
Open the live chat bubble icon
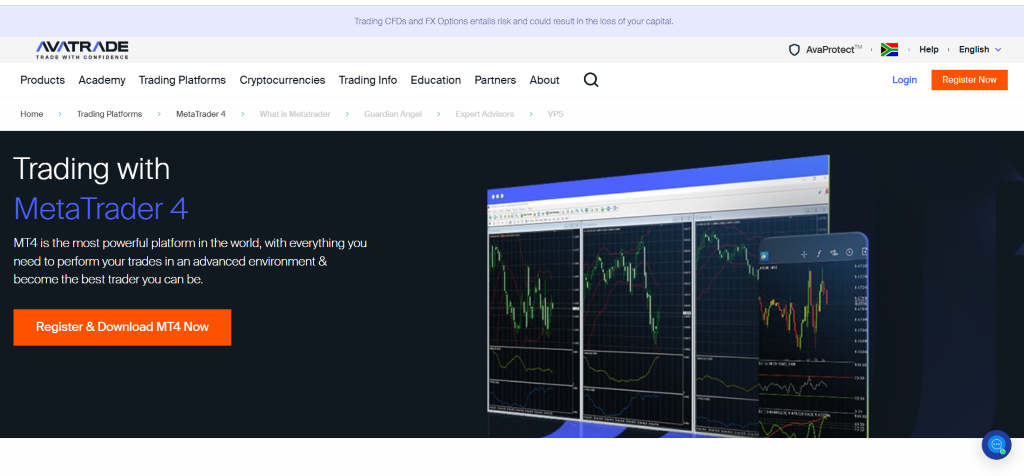tap(997, 445)
